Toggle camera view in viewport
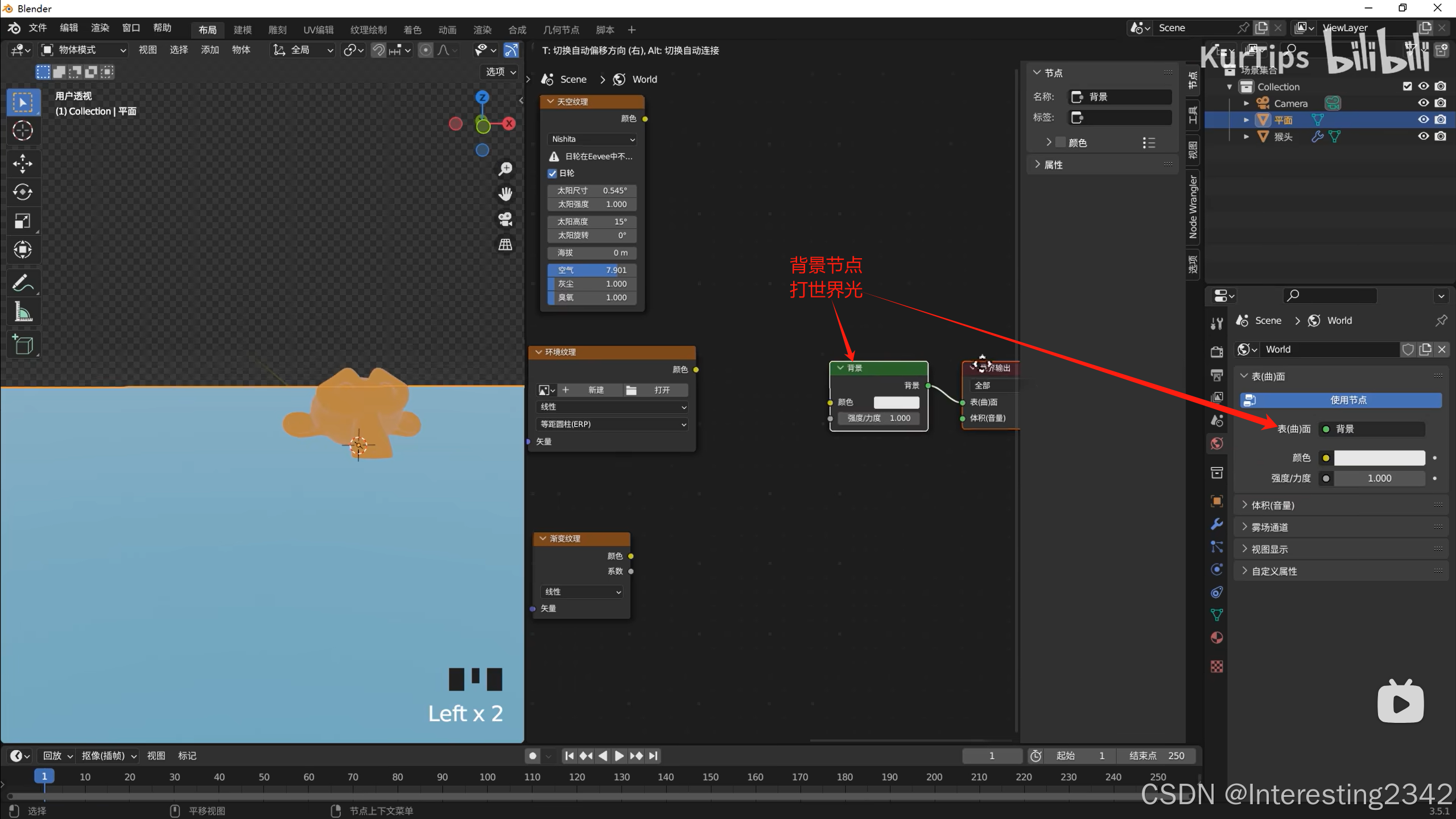 (x=505, y=219)
